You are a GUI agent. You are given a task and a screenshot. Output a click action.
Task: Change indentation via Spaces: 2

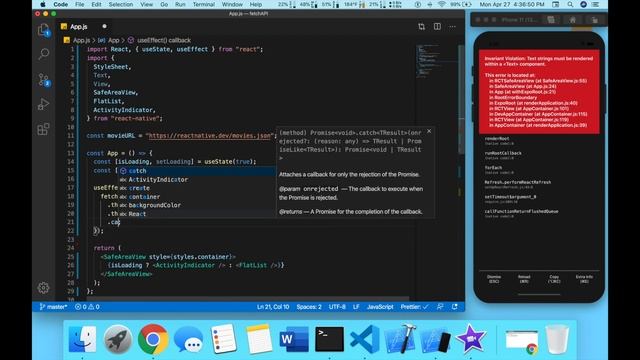tap(309, 307)
